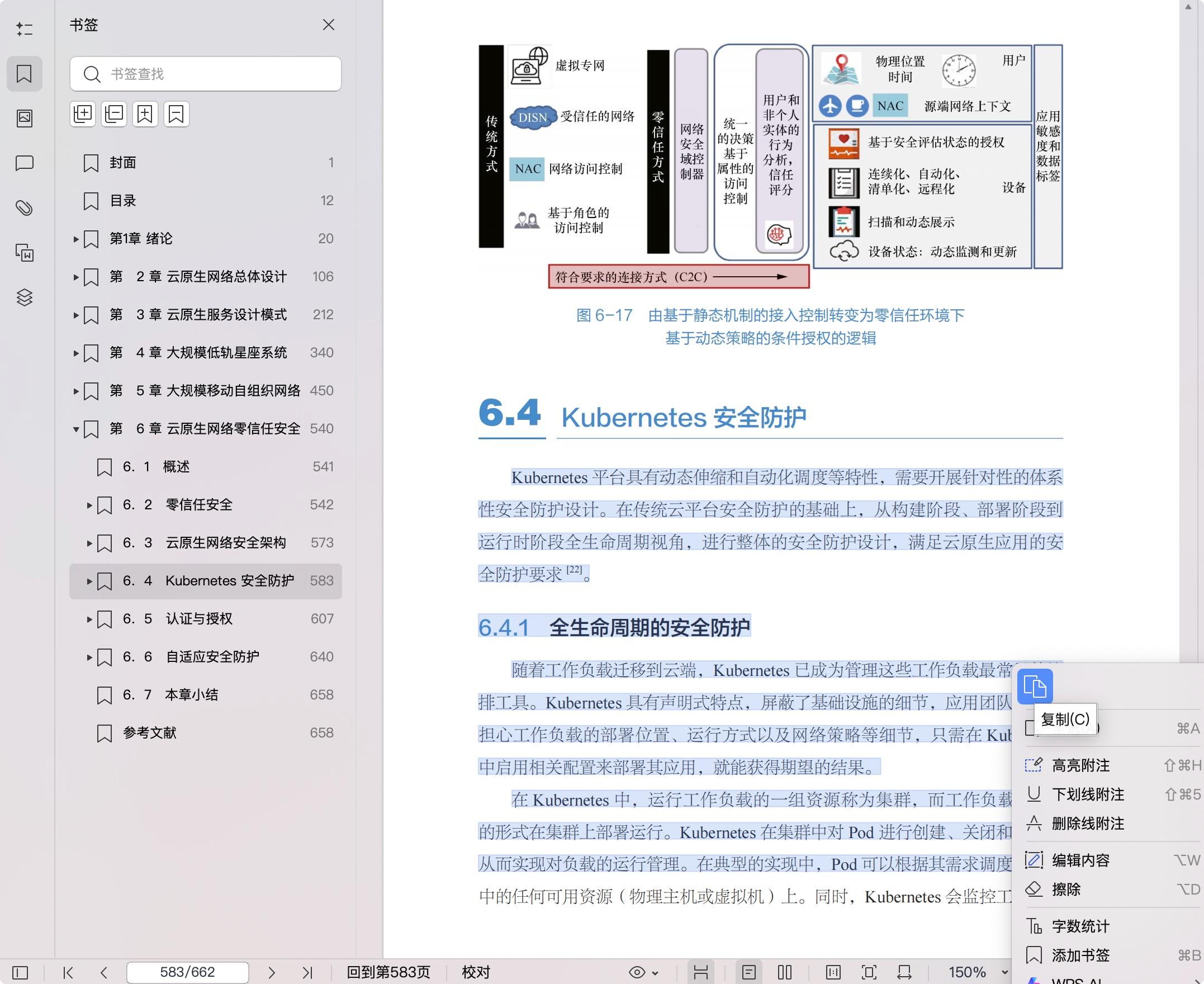
Task: Click 回到第583页 button
Action: click(x=388, y=972)
